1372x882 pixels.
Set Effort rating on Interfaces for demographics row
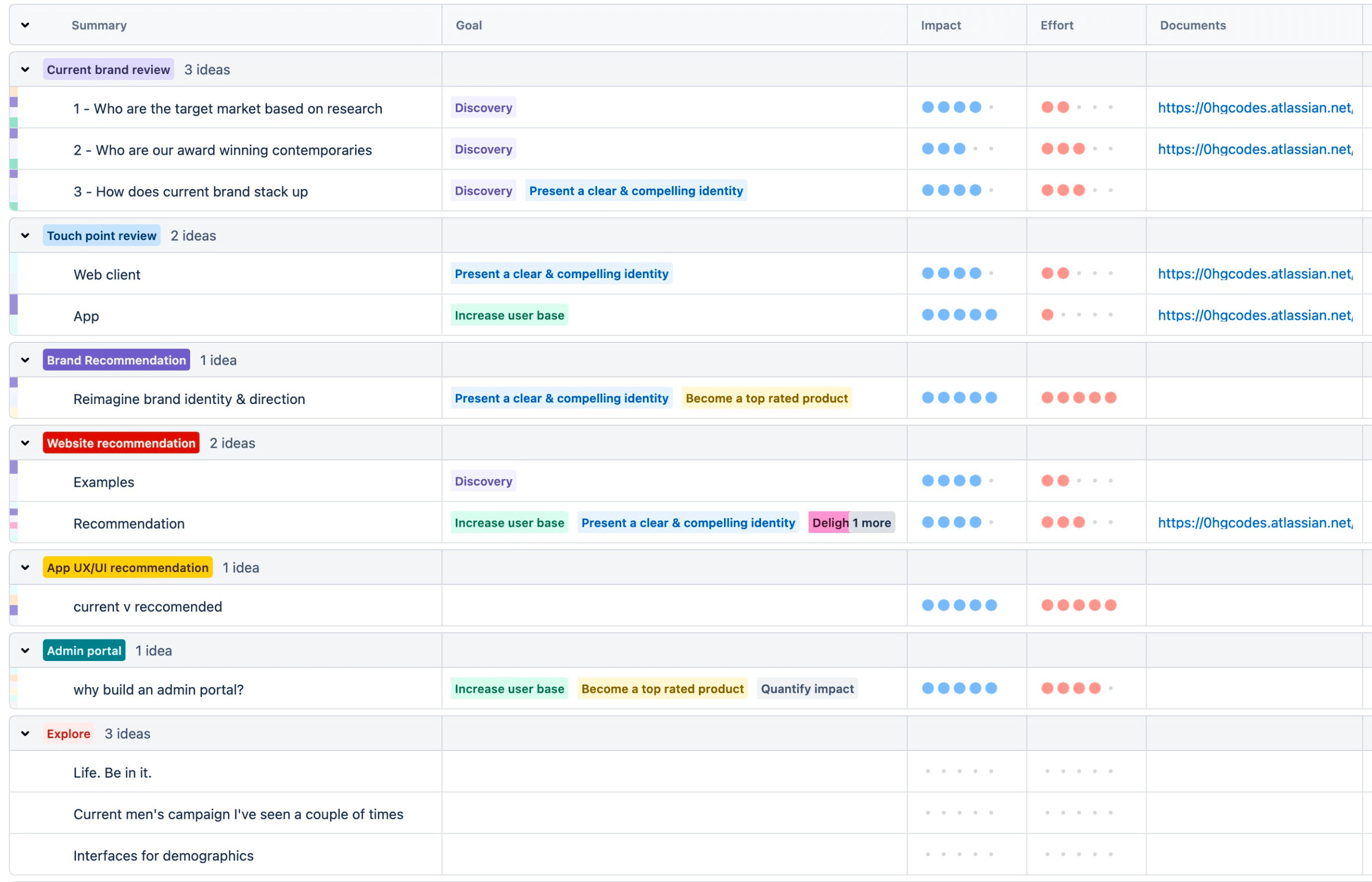point(1079,855)
